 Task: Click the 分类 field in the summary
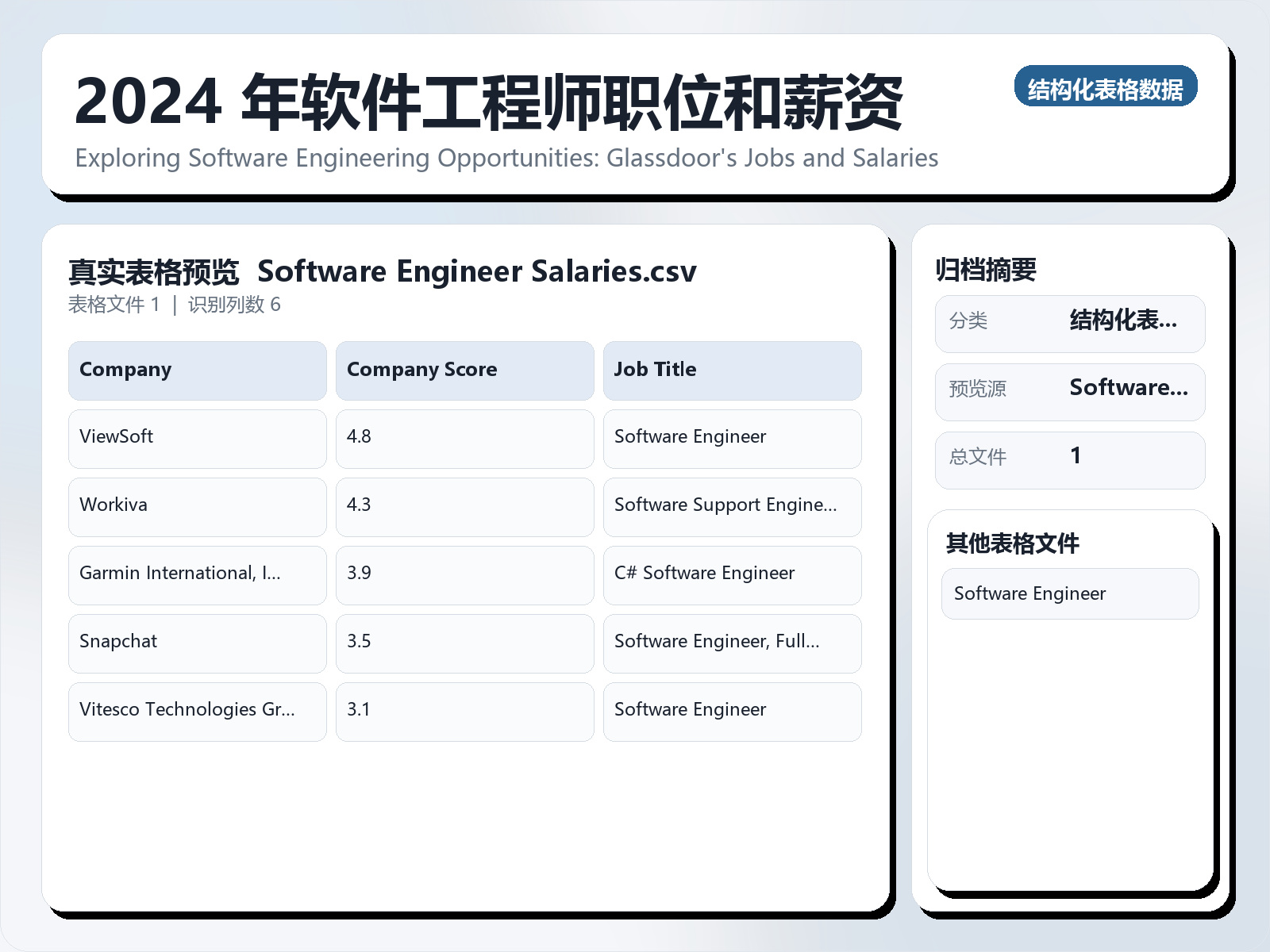[x=1070, y=323]
